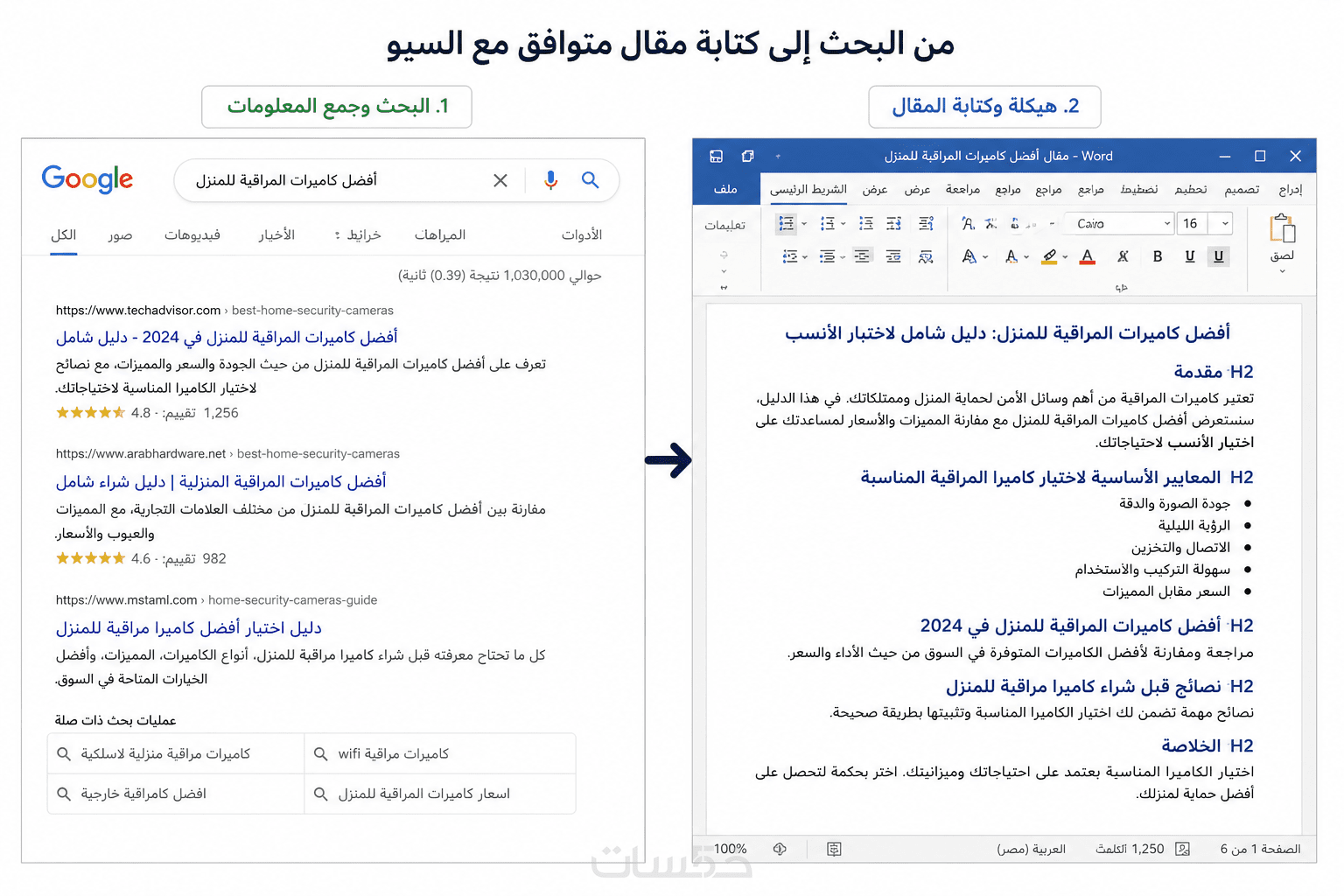This screenshot has height=896, width=1344.
Task: Click the blue magnifier search icon
Action: 591,180
